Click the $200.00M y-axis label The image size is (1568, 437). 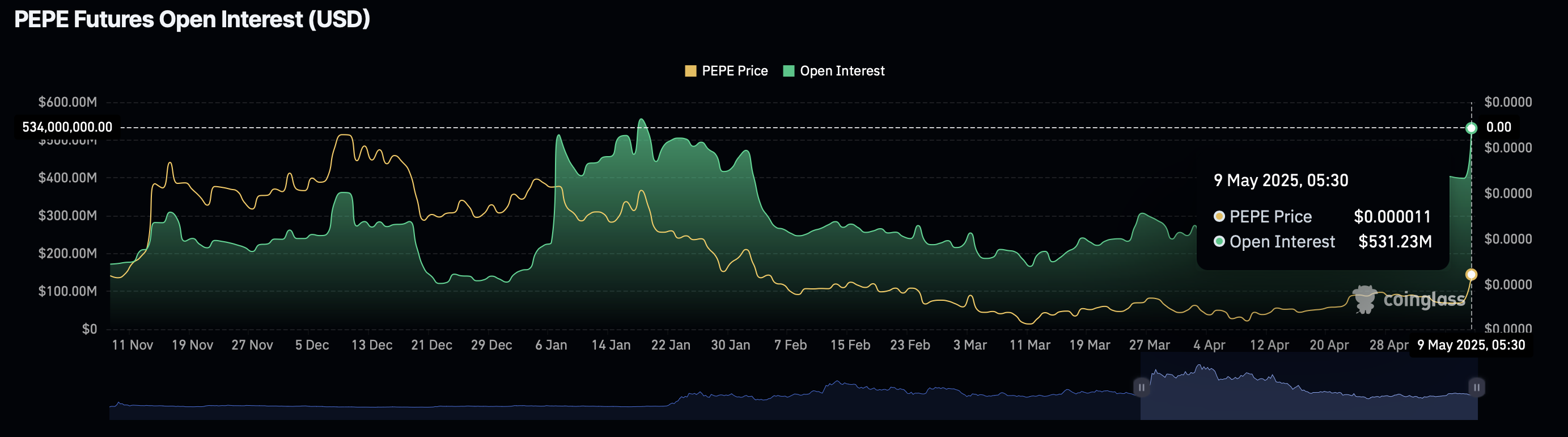(x=67, y=253)
